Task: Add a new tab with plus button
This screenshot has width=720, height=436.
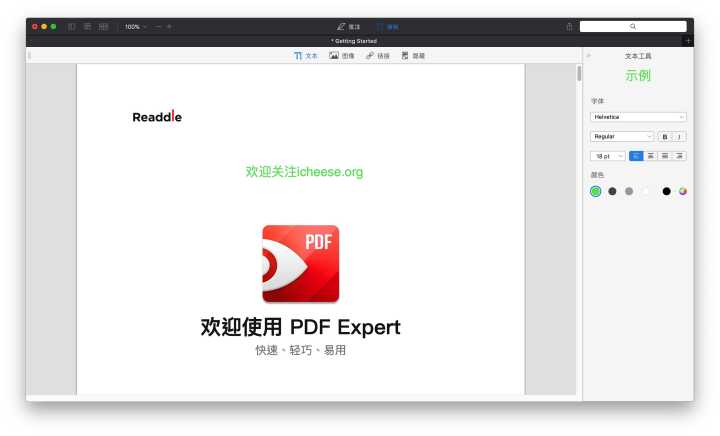Action: point(687,41)
